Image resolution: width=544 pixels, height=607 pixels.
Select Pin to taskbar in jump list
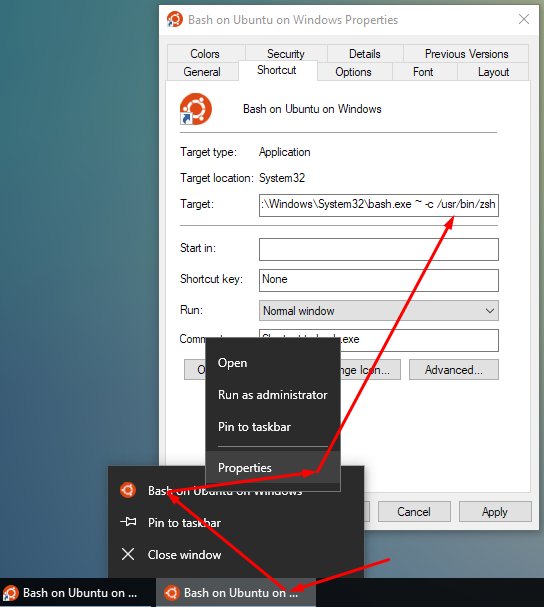236,523
